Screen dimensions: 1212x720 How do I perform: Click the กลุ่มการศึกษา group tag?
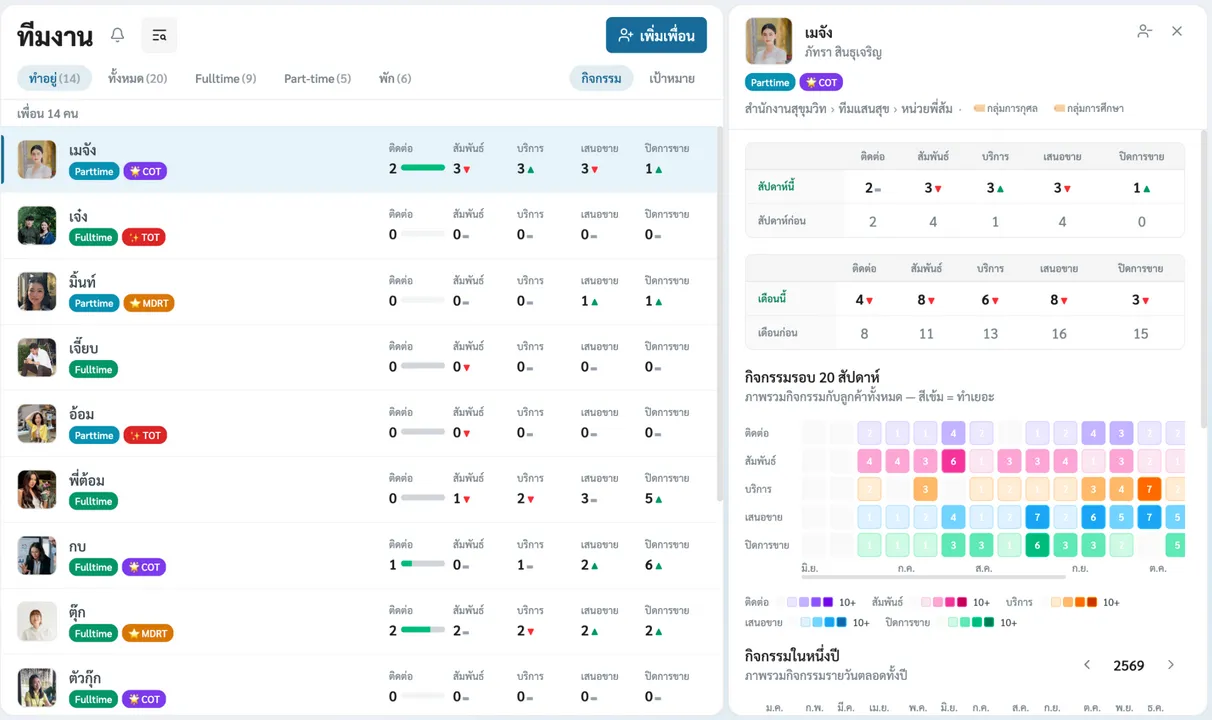1088,108
